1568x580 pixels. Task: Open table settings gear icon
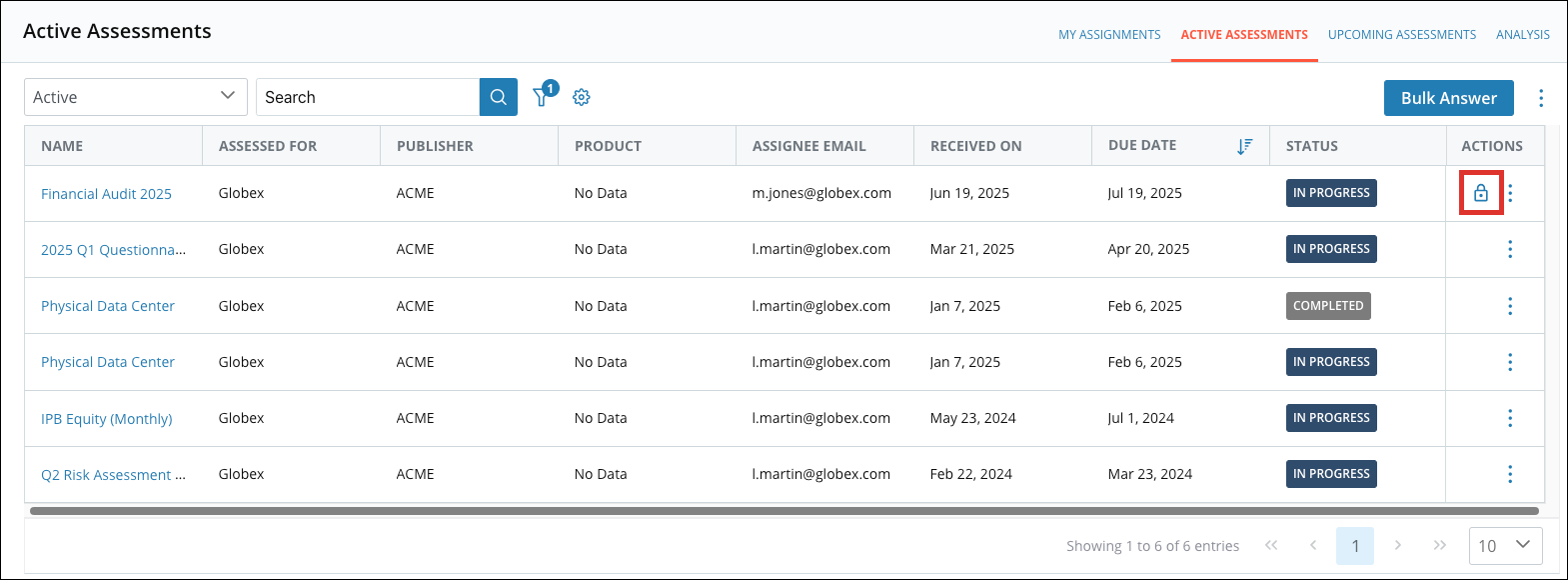point(582,97)
